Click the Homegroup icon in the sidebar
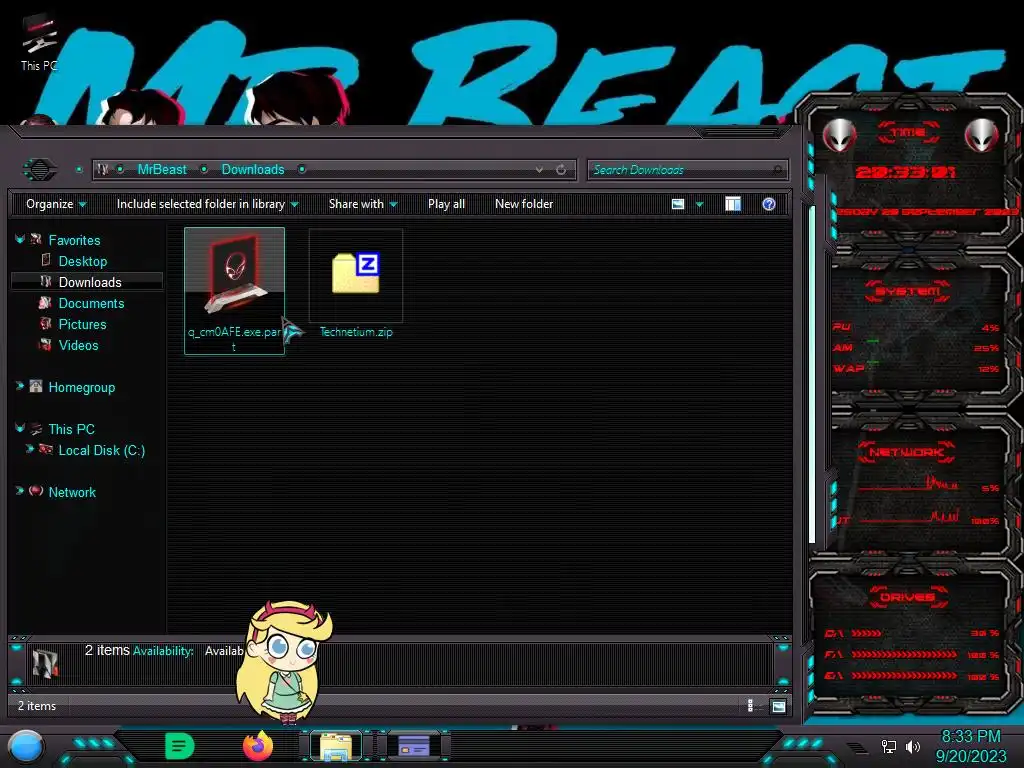Viewport: 1024px width, 768px height. tap(36, 386)
